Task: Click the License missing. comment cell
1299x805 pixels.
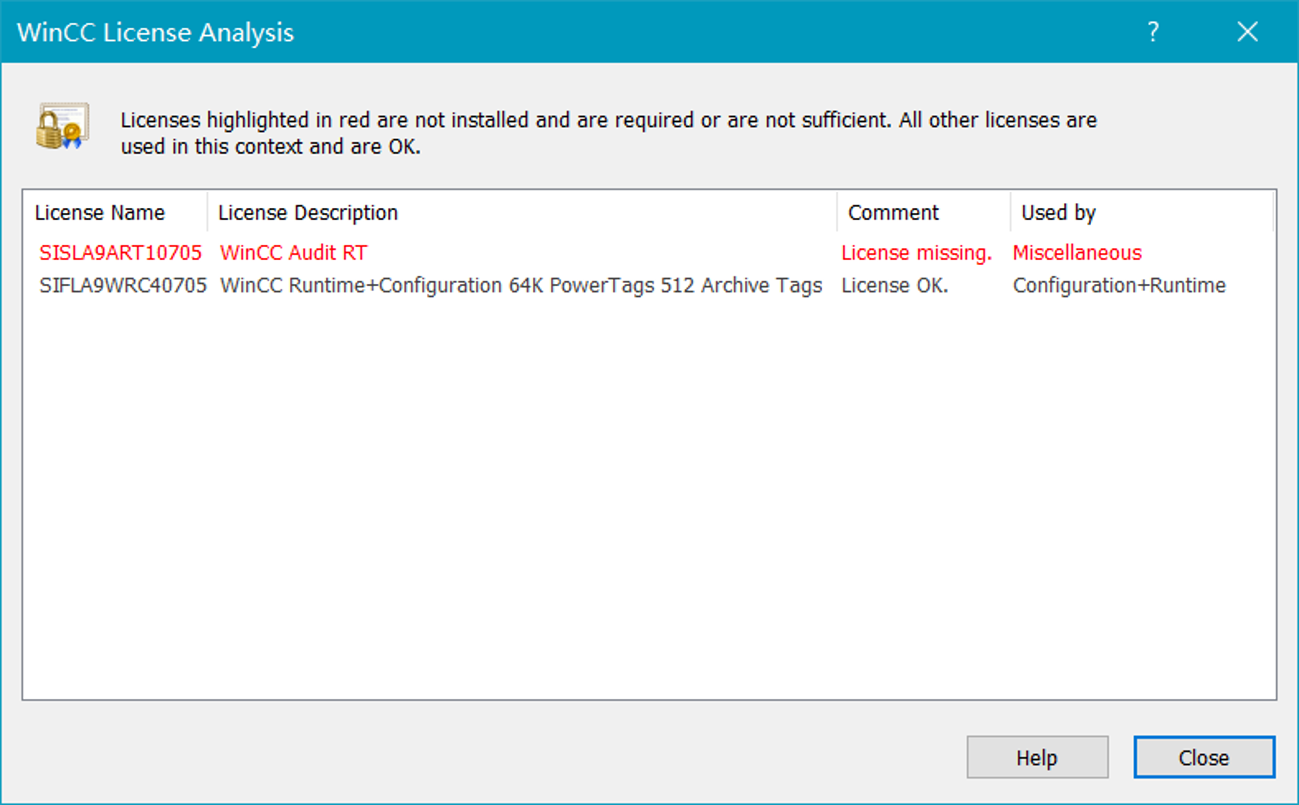Action: [916, 253]
